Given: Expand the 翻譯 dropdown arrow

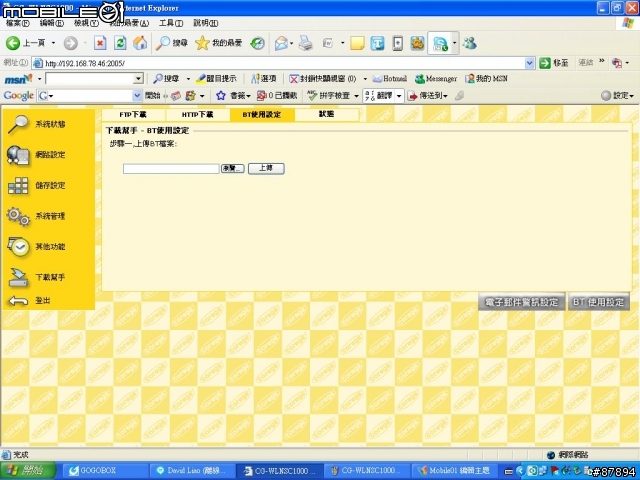Looking at the screenshot, I should 399,96.
